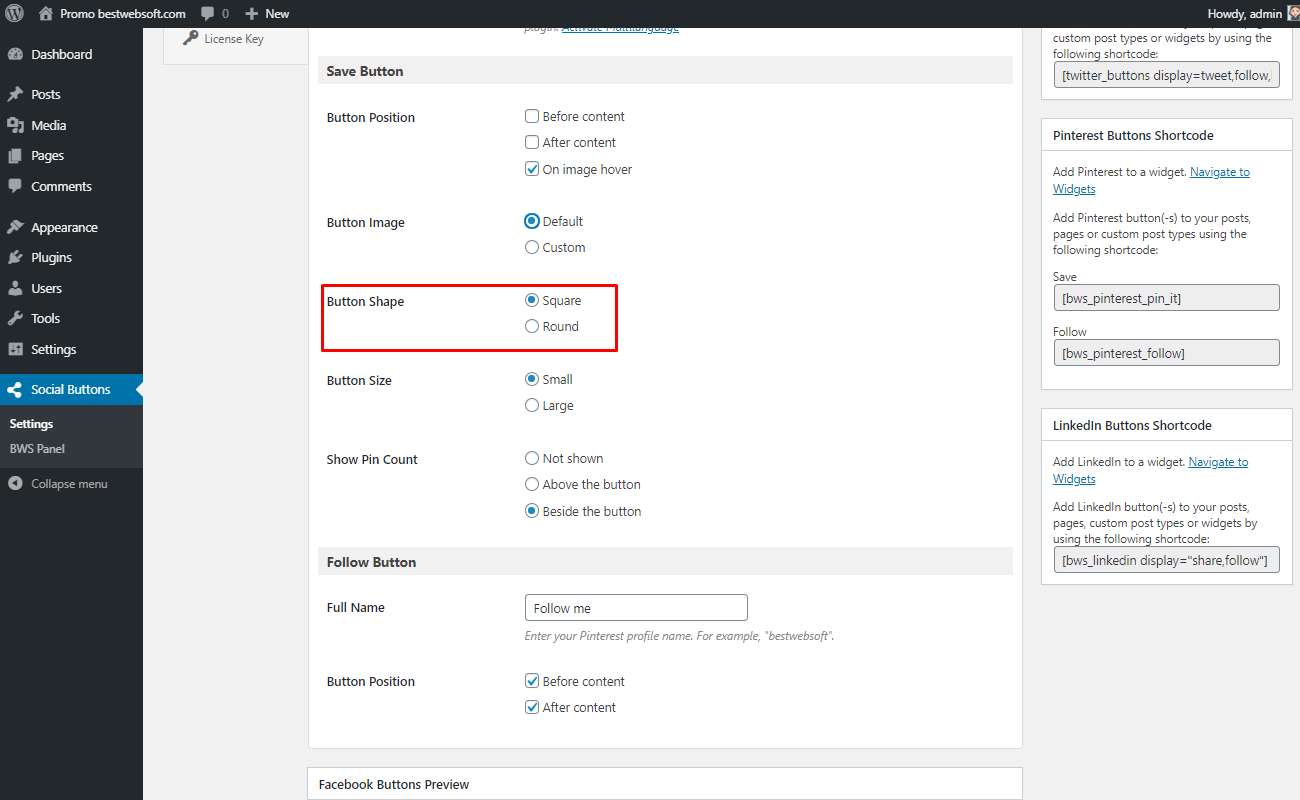The height and width of the screenshot is (800, 1300).
Task: Click the bws_pinterest_pin_it shortcode field
Action: [1166, 298]
